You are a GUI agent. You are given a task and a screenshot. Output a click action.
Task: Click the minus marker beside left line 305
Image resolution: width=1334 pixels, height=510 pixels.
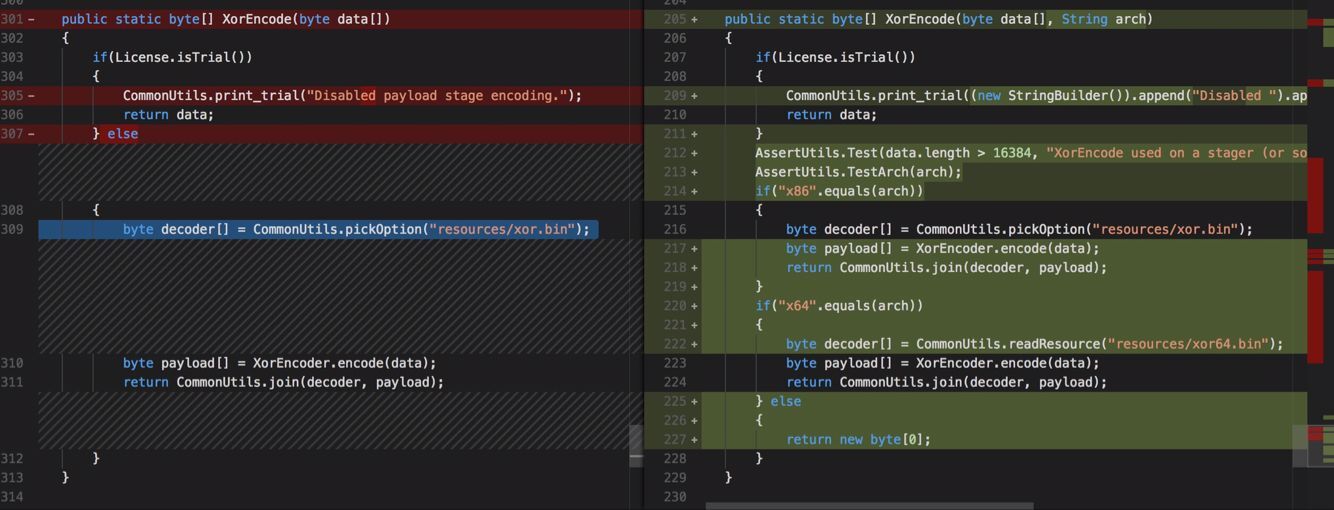point(31,96)
